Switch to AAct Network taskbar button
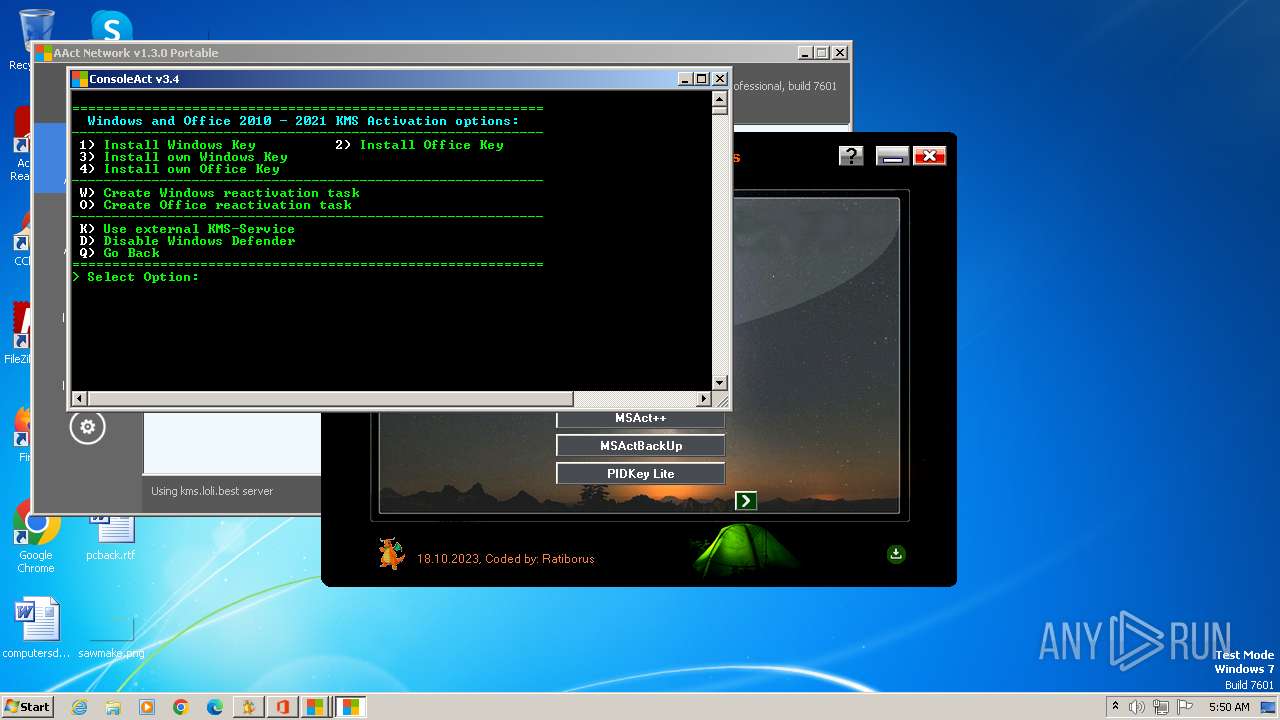The width and height of the screenshot is (1280, 720). tap(317, 707)
